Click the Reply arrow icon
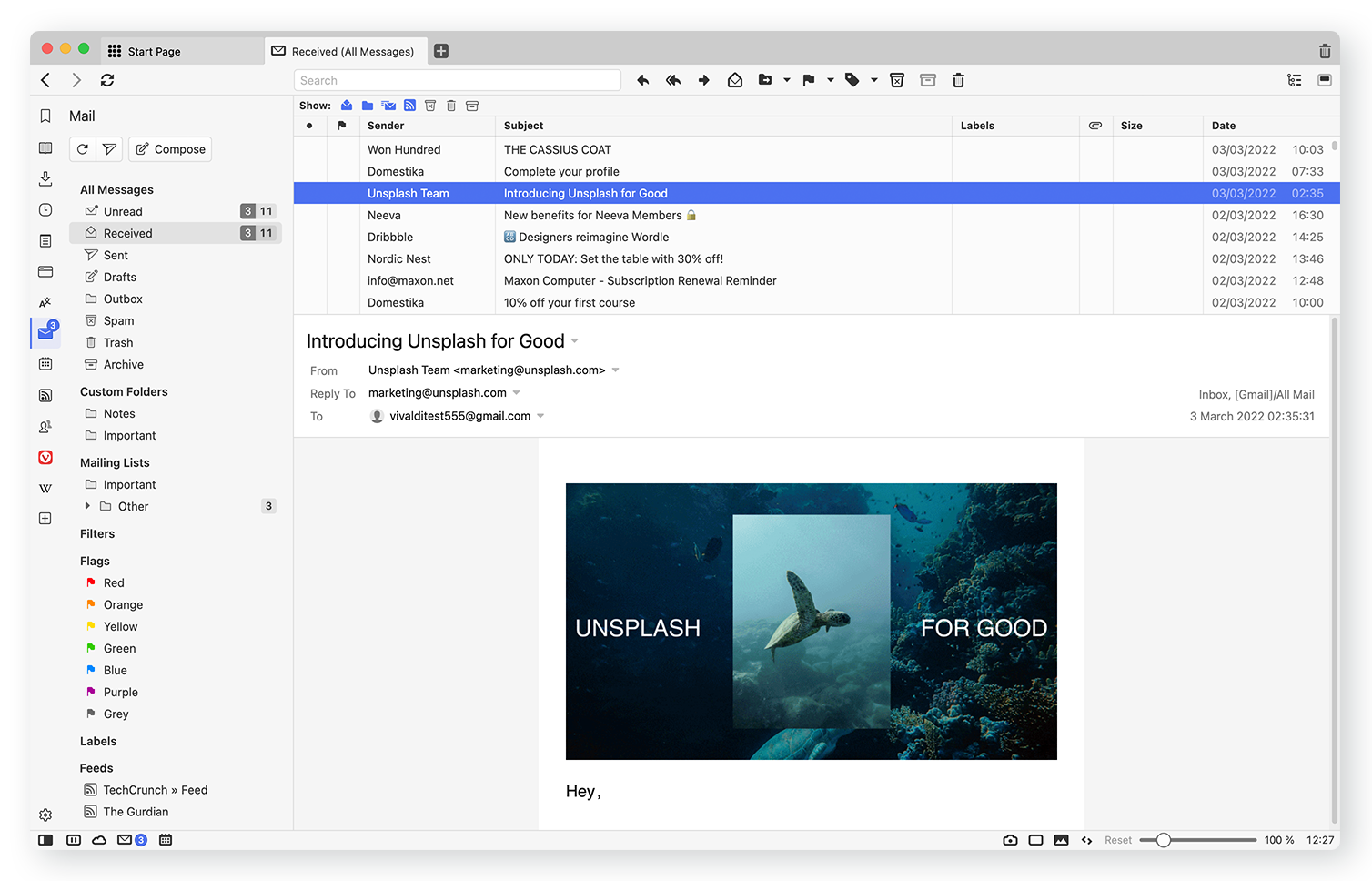 [x=643, y=80]
